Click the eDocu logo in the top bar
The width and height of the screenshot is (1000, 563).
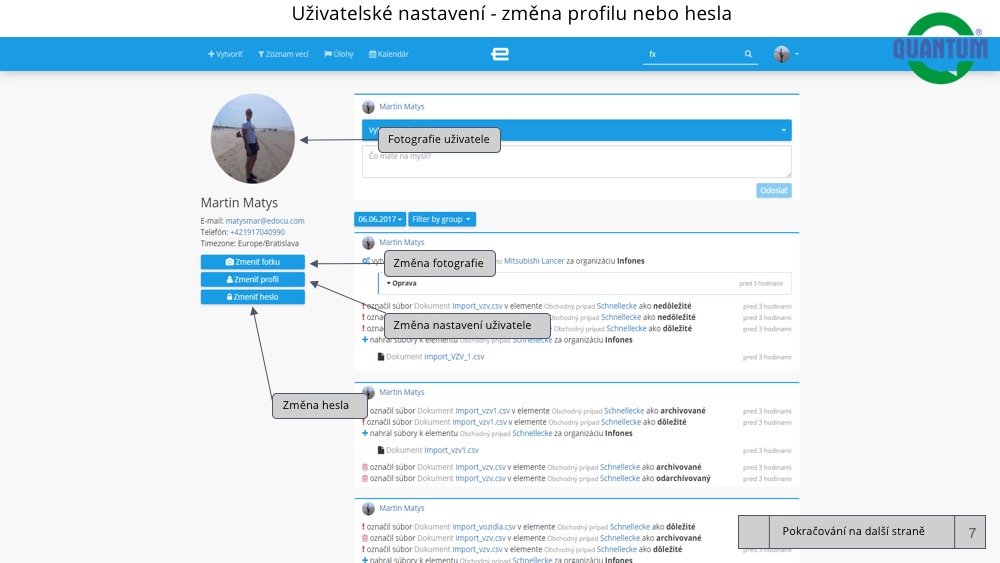tap(500, 54)
